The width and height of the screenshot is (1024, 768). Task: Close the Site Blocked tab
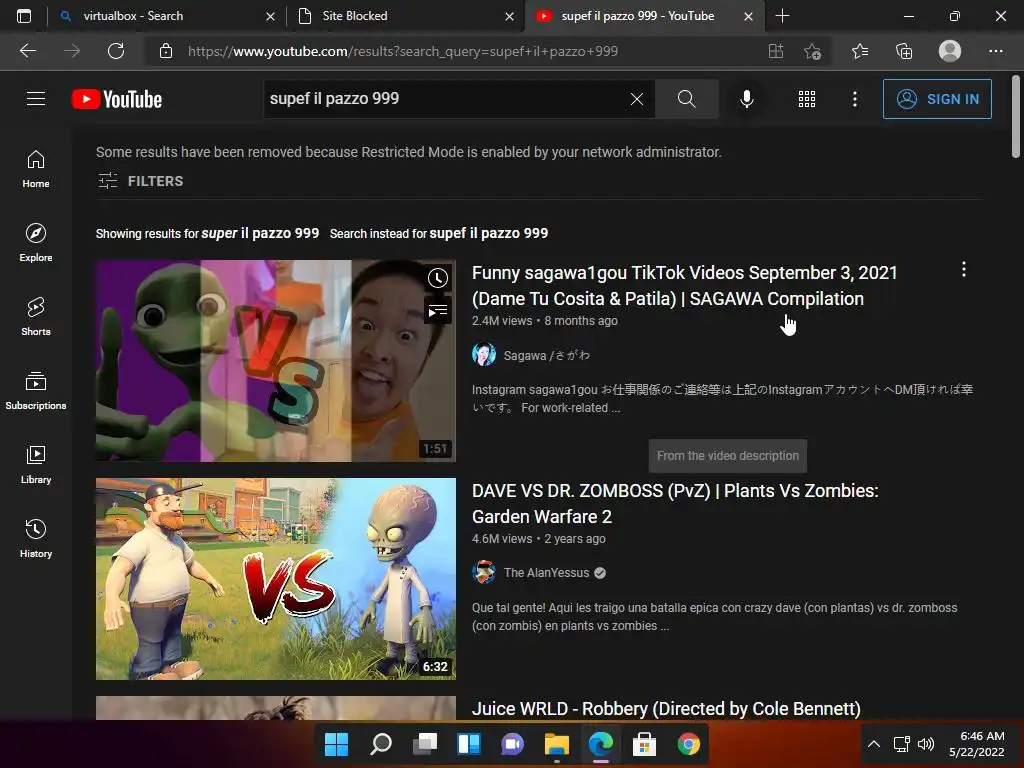point(509,16)
